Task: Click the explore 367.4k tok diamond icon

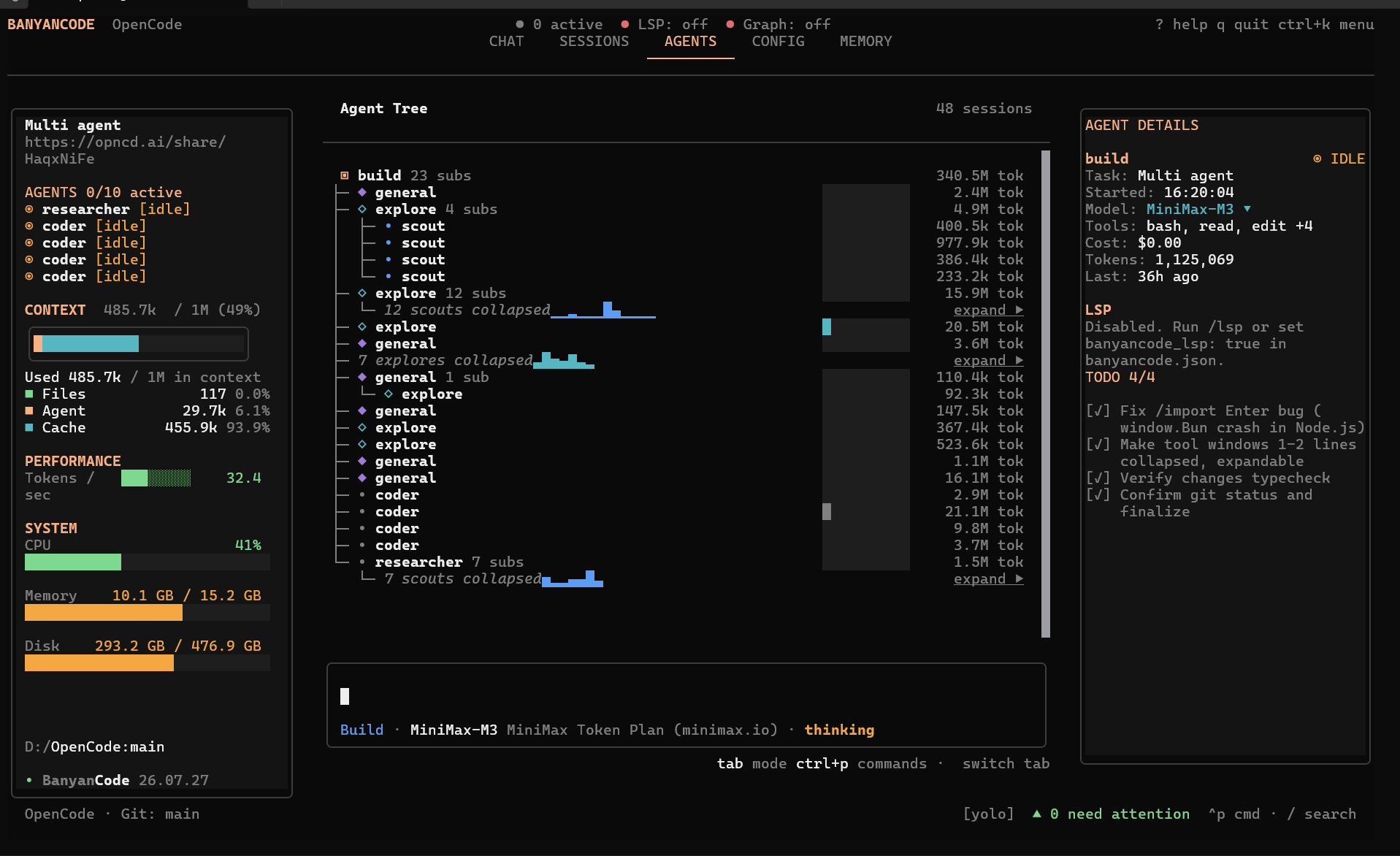Action: [x=362, y=427]
